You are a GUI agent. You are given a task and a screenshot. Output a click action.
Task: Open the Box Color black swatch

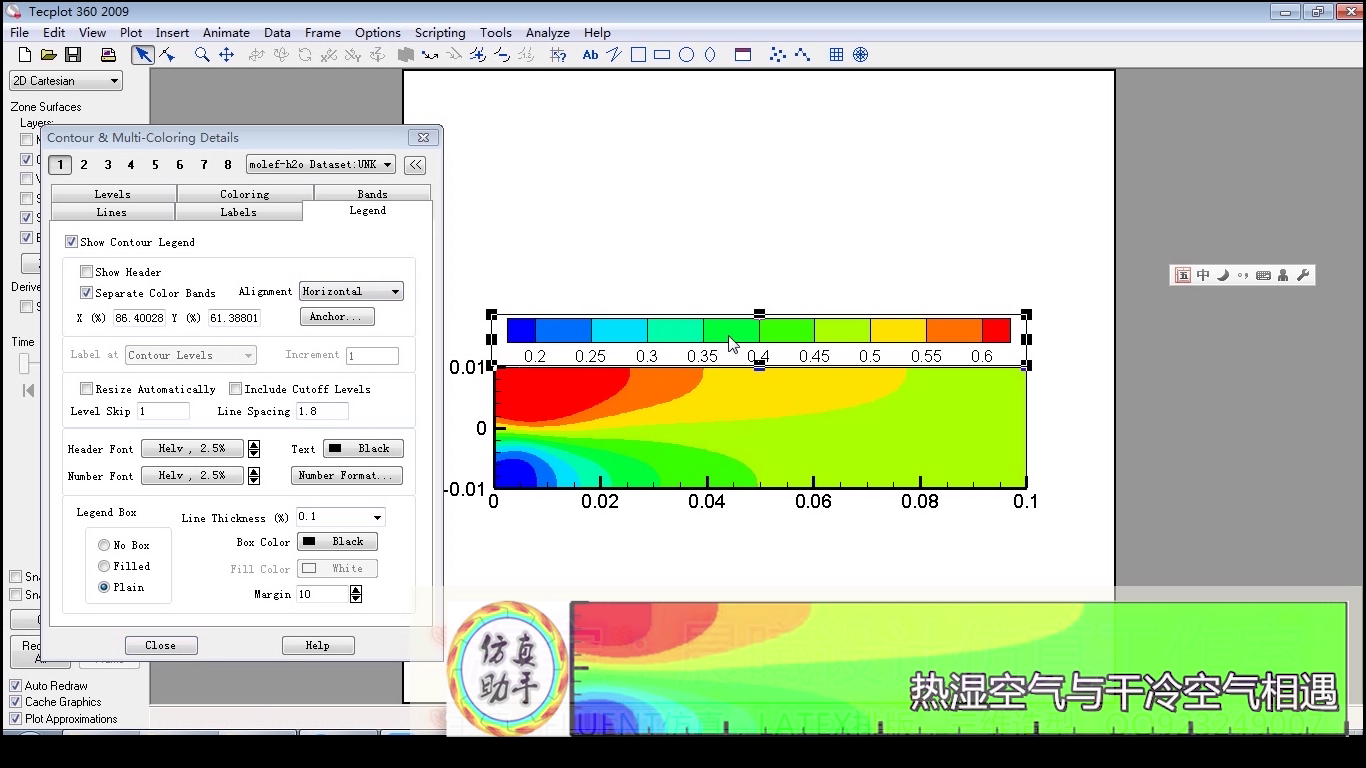click(x=338, y=542)
